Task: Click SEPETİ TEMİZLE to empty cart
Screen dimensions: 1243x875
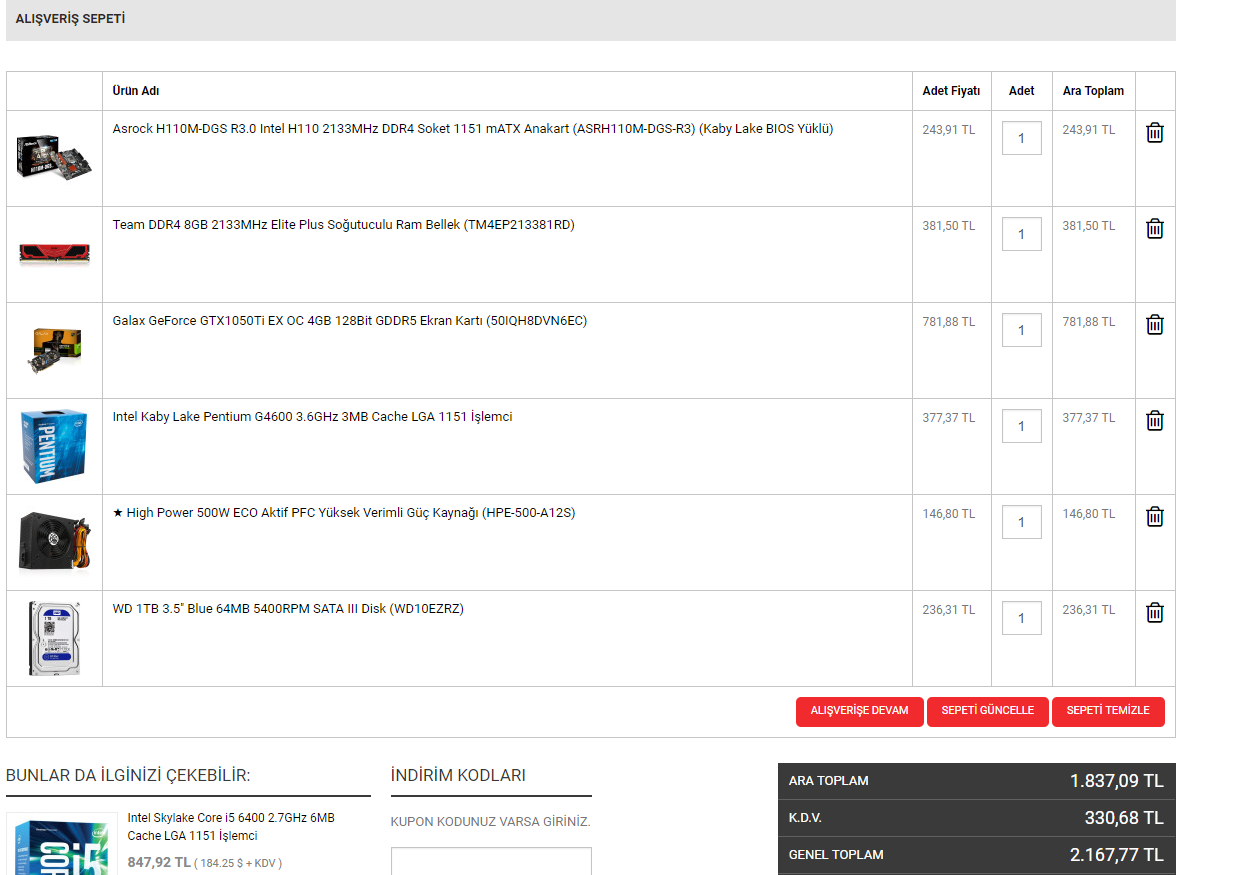Action: (x=1108, y=711)
